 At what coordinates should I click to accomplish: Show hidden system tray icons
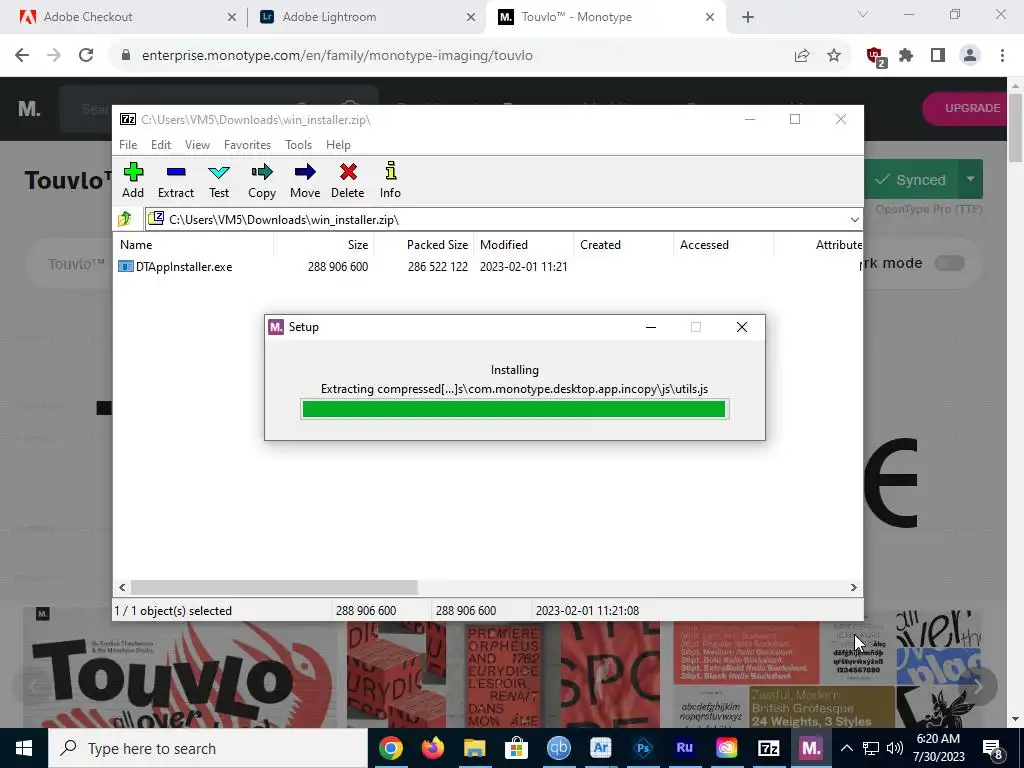[x=846, y=748]
